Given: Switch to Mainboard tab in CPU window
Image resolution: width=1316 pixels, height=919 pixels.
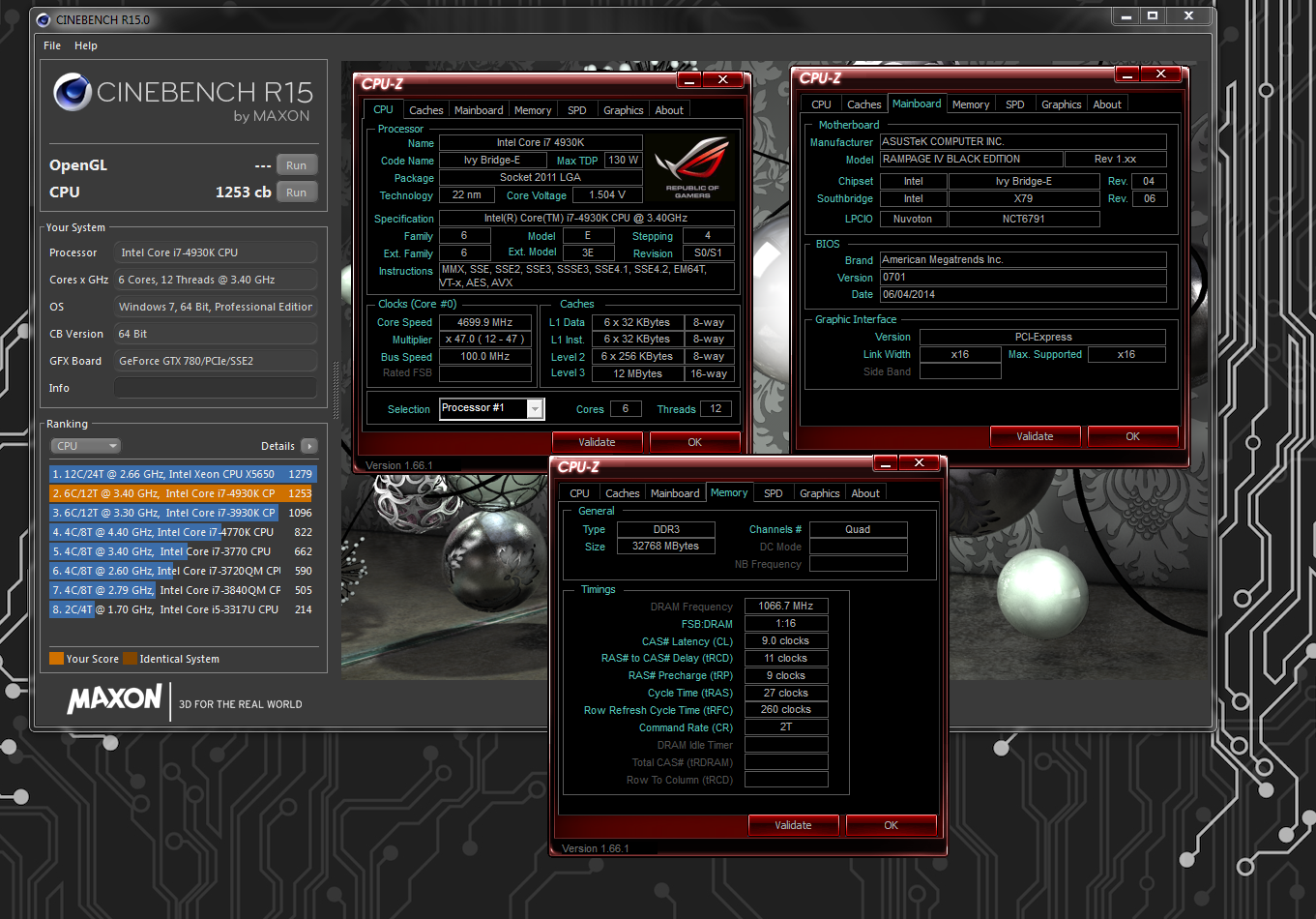Looking at the screenshot, I should pos(479,110).
